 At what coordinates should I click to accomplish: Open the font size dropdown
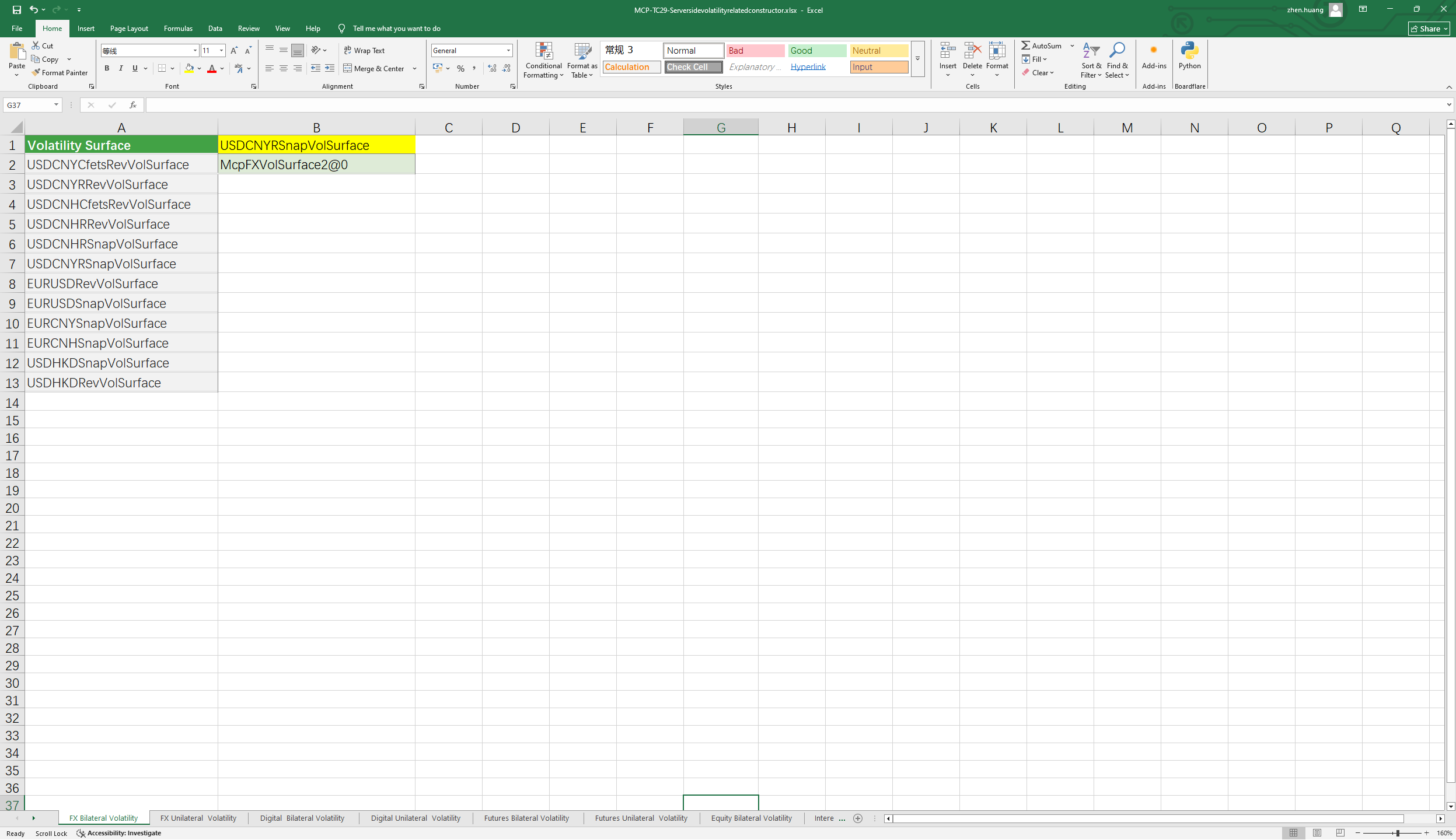click(x=221, y=51)
